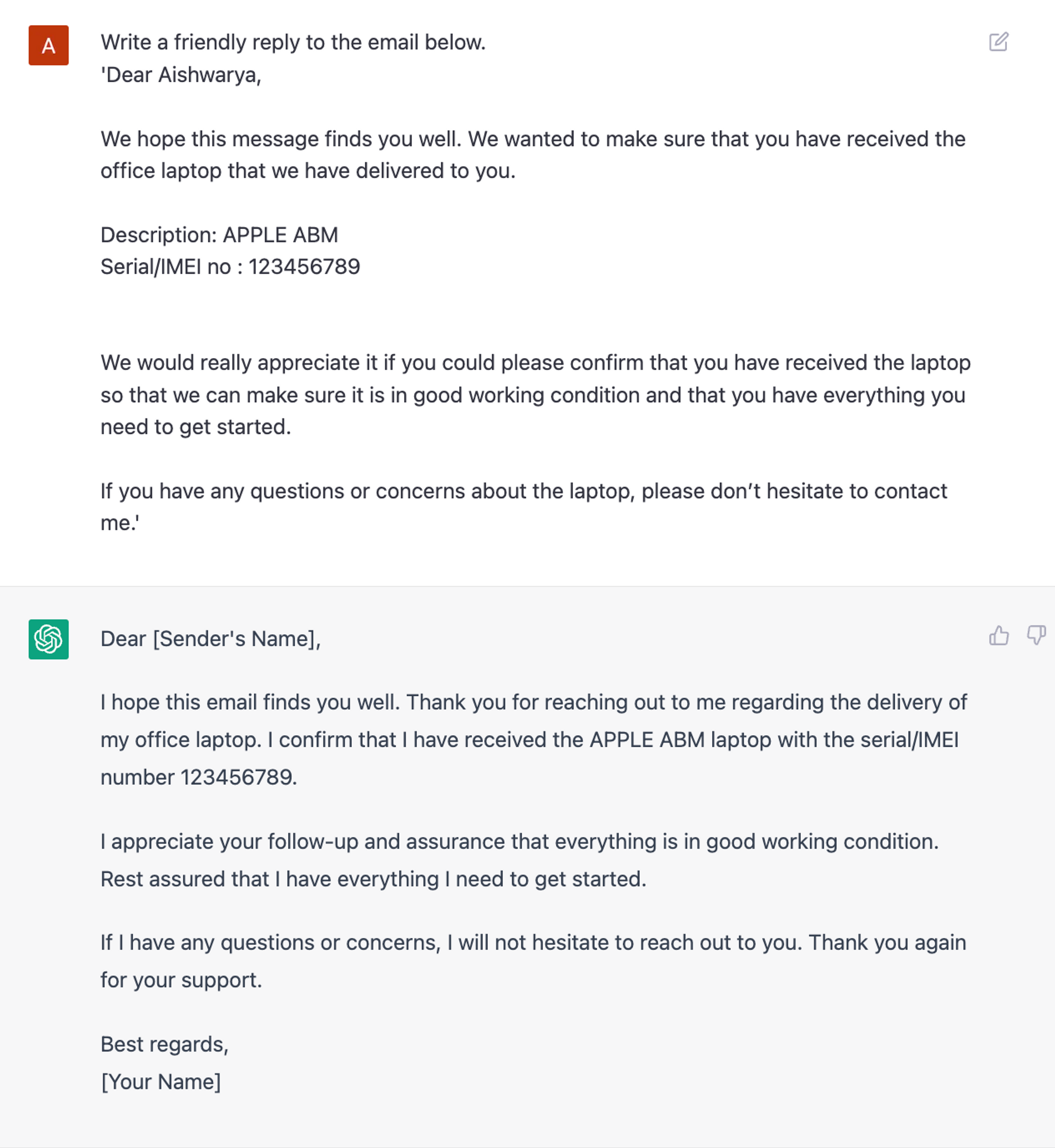Open the message editor via the pencil icon
This screenshot has height=1148, width=1055.
pyautogui.click(x=998, y=42)
